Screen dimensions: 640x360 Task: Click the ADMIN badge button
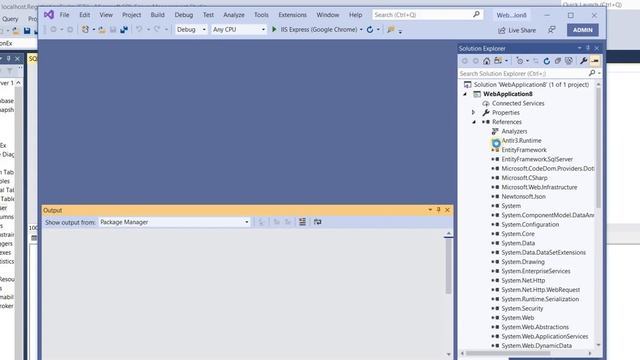(x=582, y=30)
